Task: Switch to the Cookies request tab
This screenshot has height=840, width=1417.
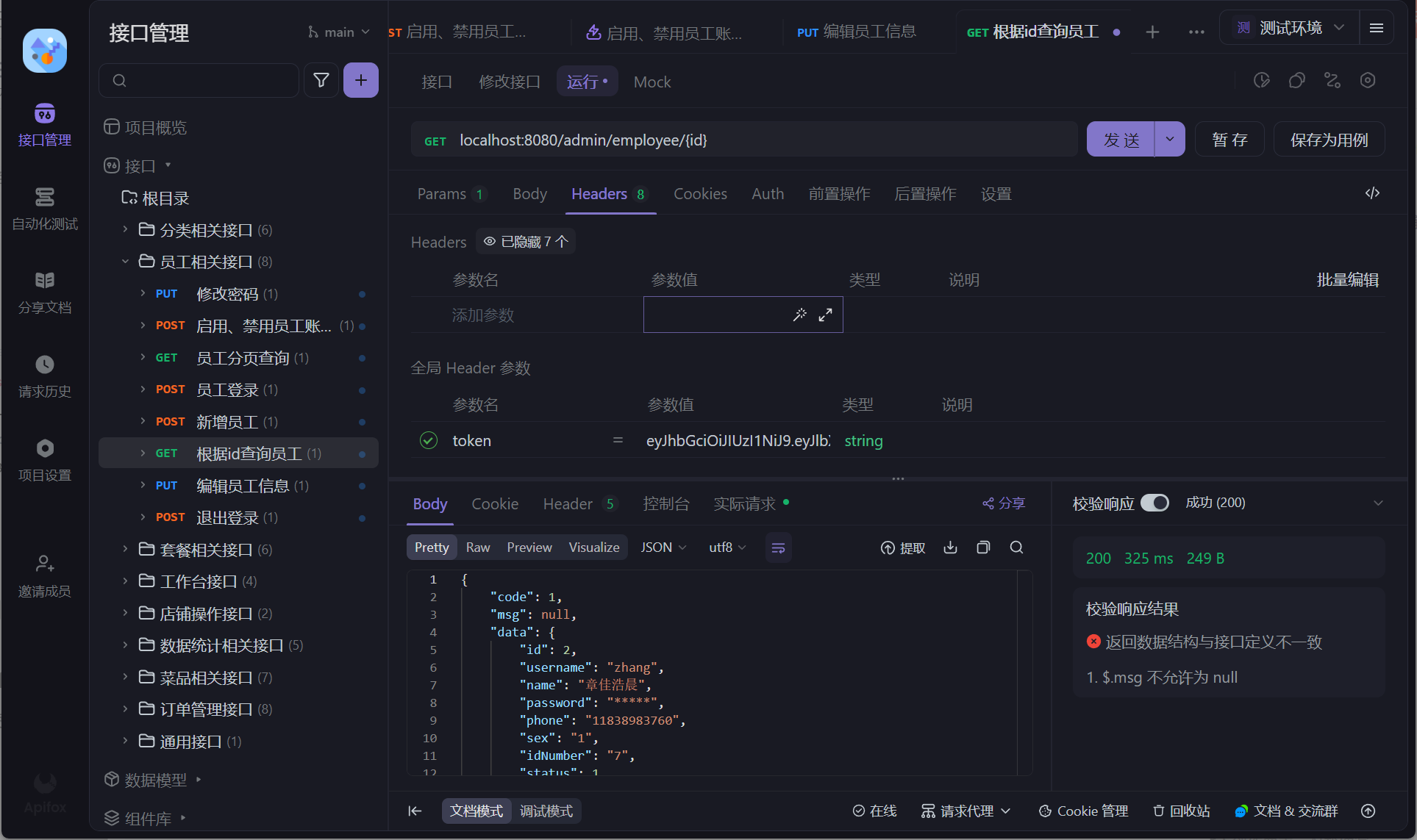Action: pos(700,194)
